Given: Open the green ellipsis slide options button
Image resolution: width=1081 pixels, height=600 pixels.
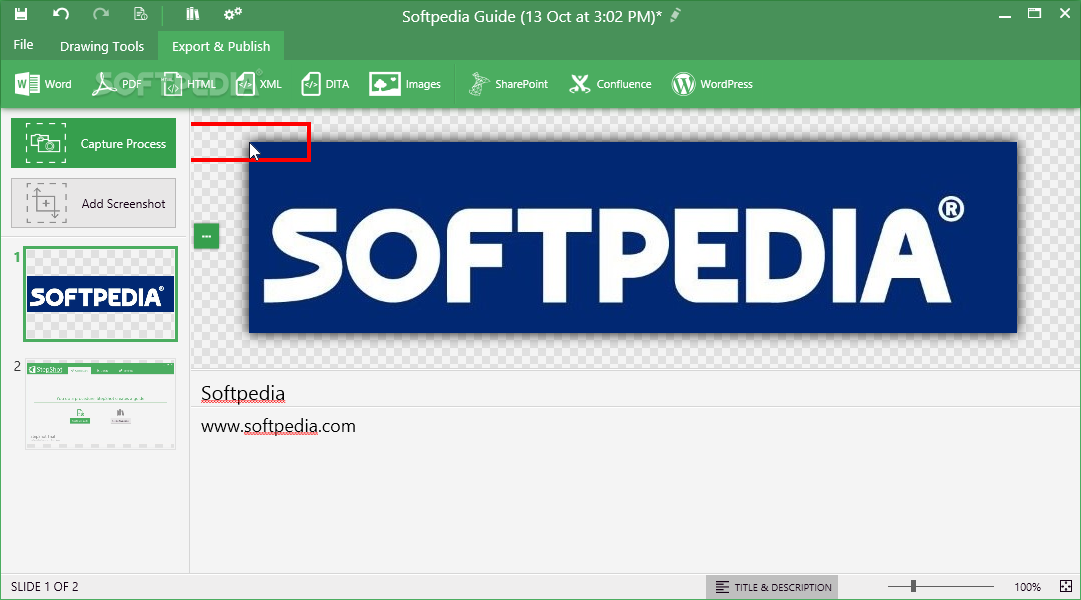Looking at the screenshot, I should click(x=206, y=236).
